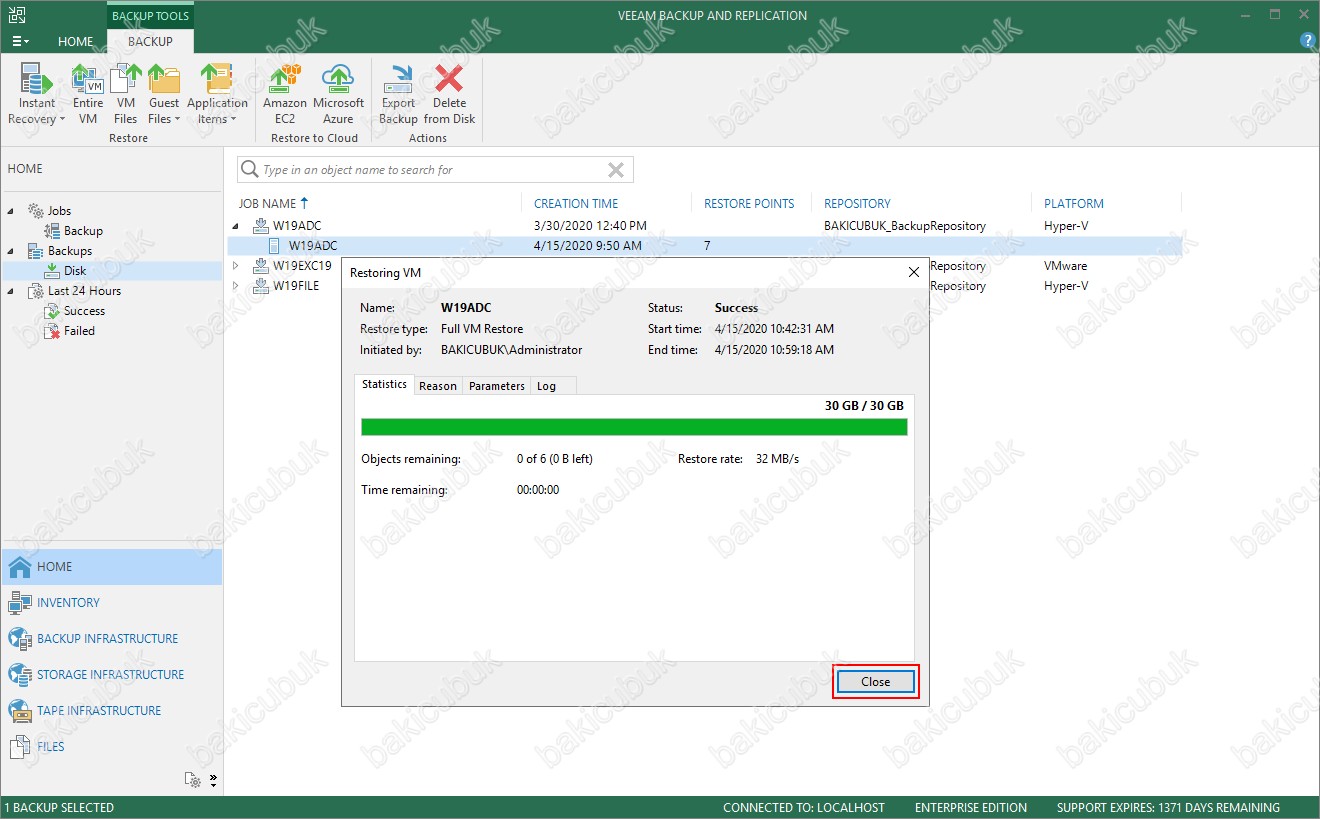
Task: Open Application Items restore menu
Action: (217, 94)
